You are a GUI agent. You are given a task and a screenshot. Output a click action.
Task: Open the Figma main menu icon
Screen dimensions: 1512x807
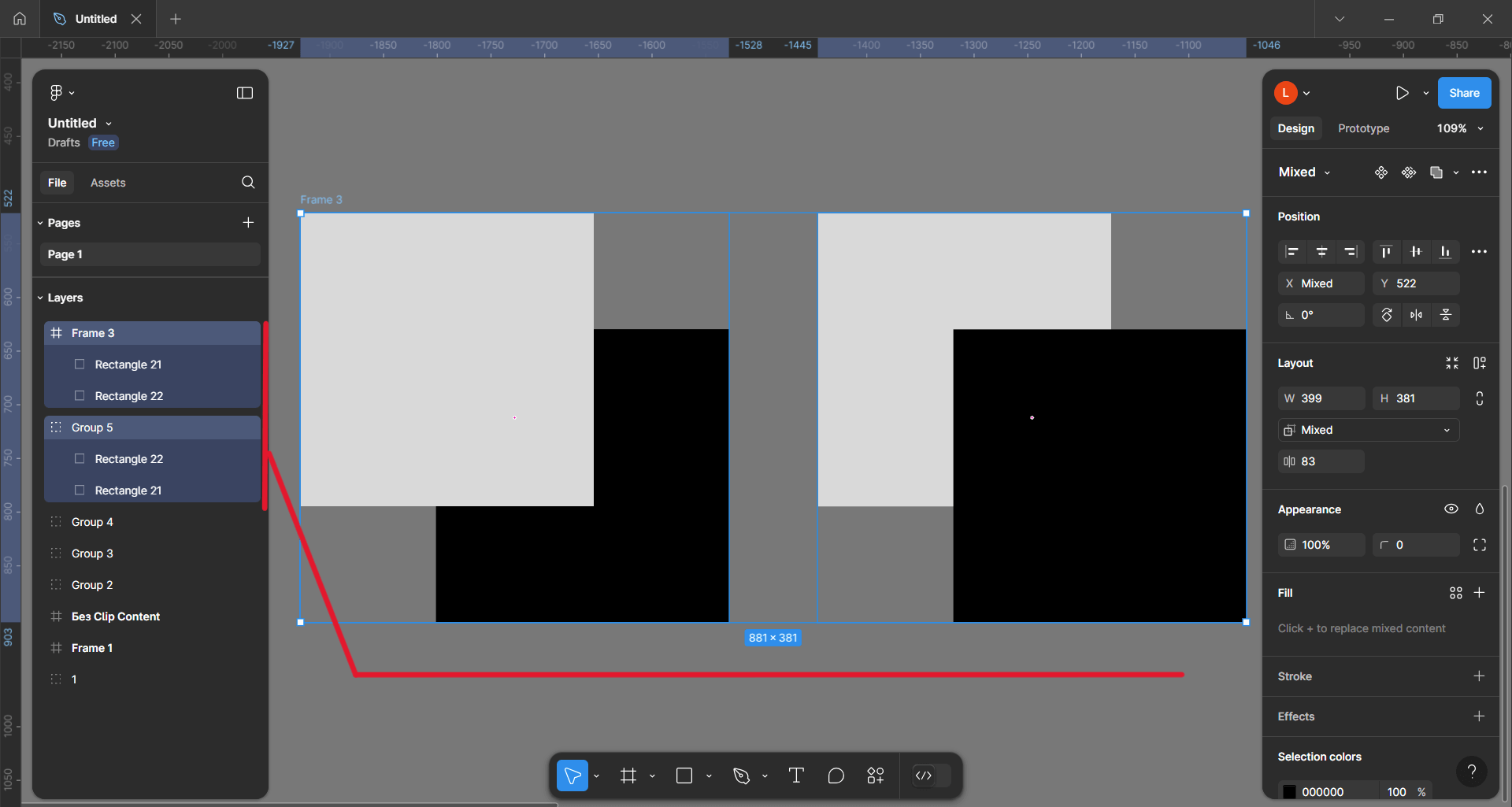coord(57,93)
